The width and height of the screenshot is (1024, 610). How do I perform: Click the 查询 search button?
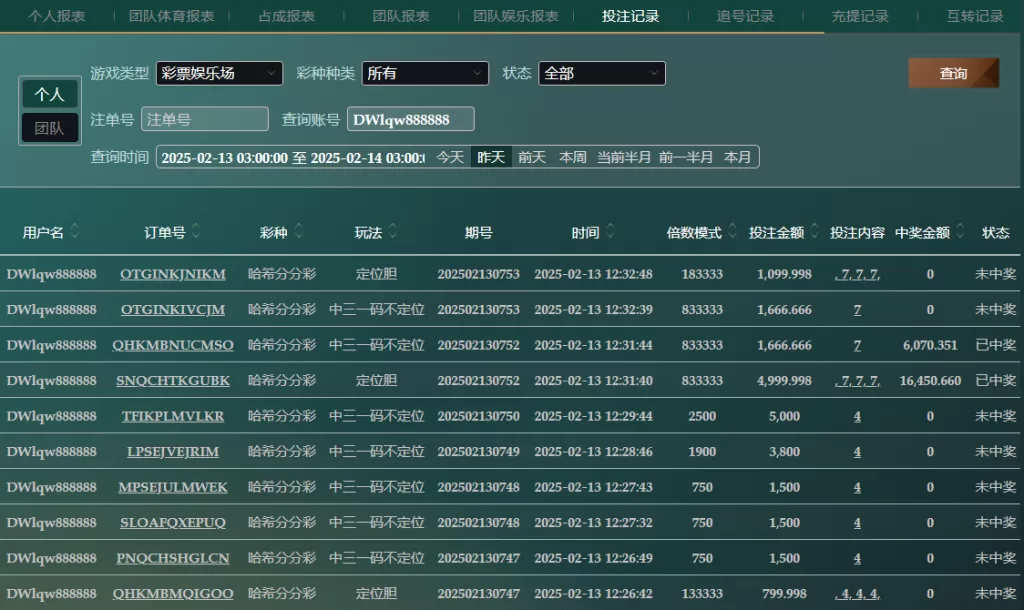953,73
